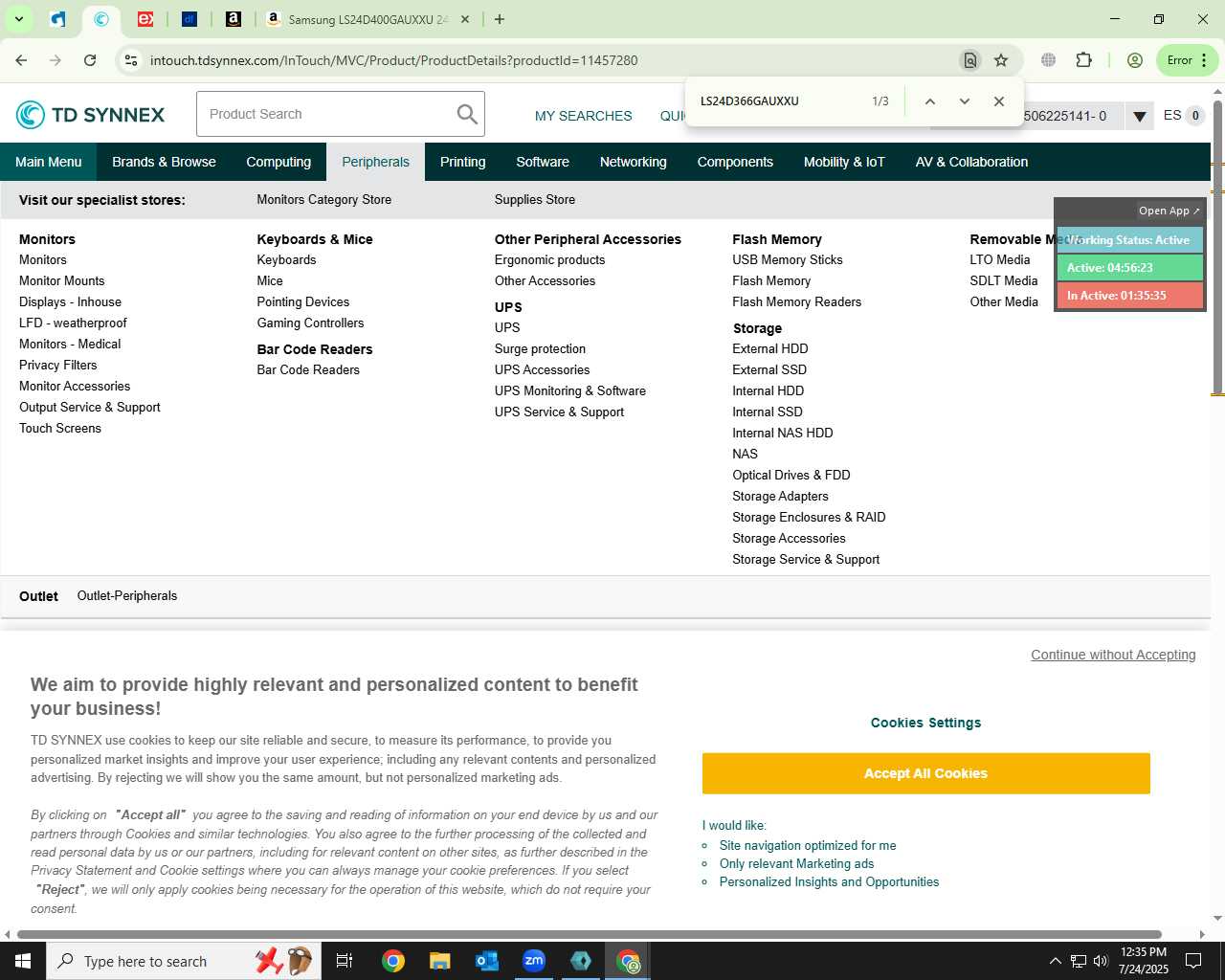Click into the Product Search field
Screen dimensions: 1225x980
pyautogui.click(x=325, y=114)
